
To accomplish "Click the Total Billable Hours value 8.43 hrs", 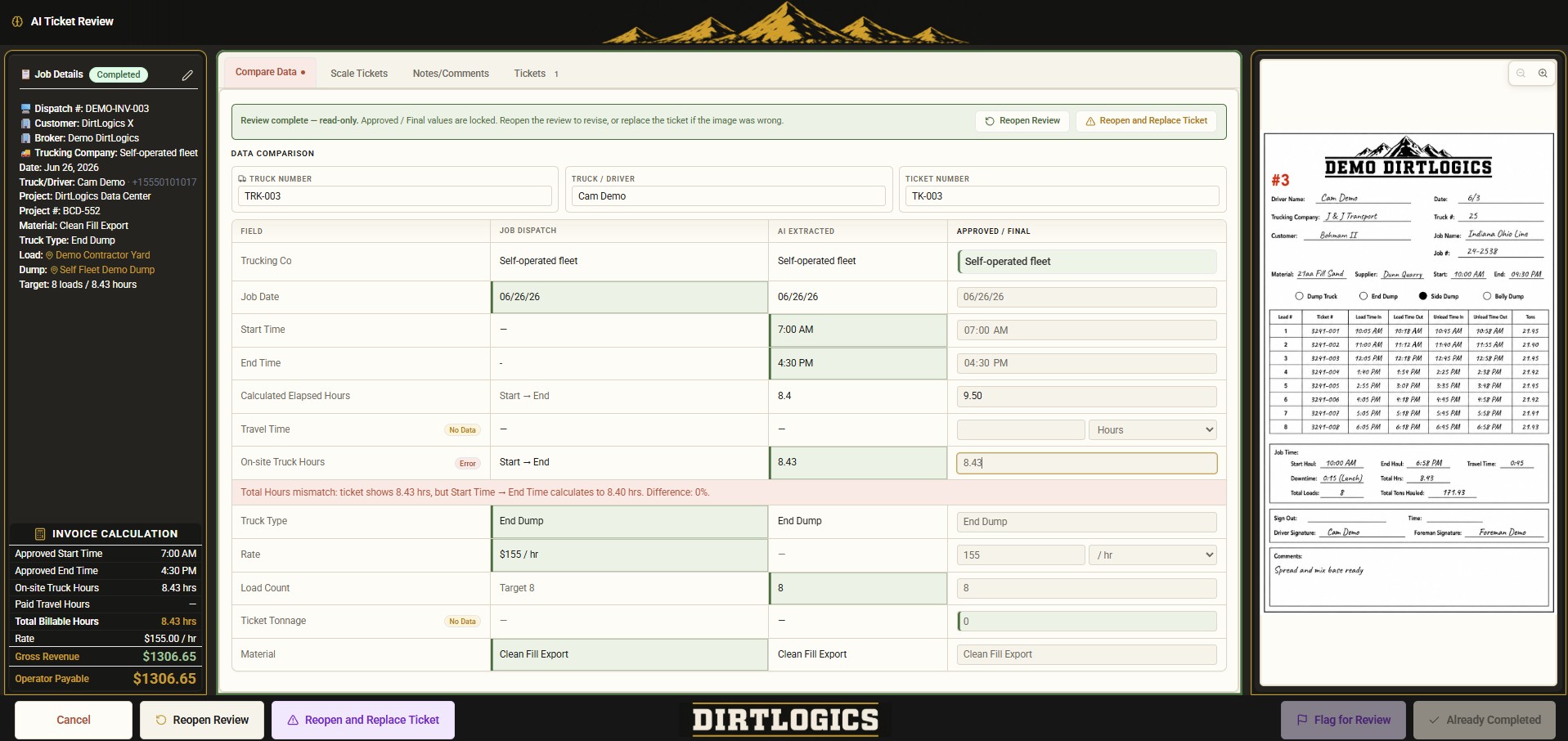I will [178, 622].
